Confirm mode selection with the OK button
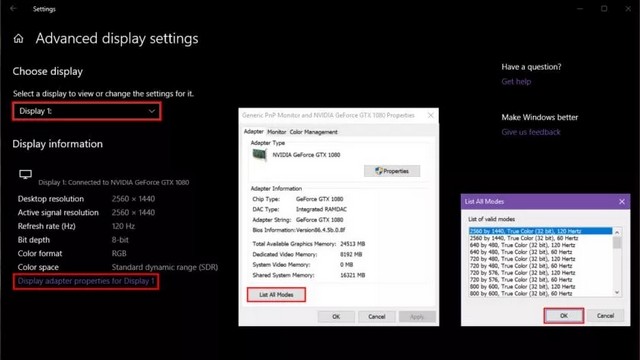Viewport: 640px width, 360px height. click(x=564, y=316)
